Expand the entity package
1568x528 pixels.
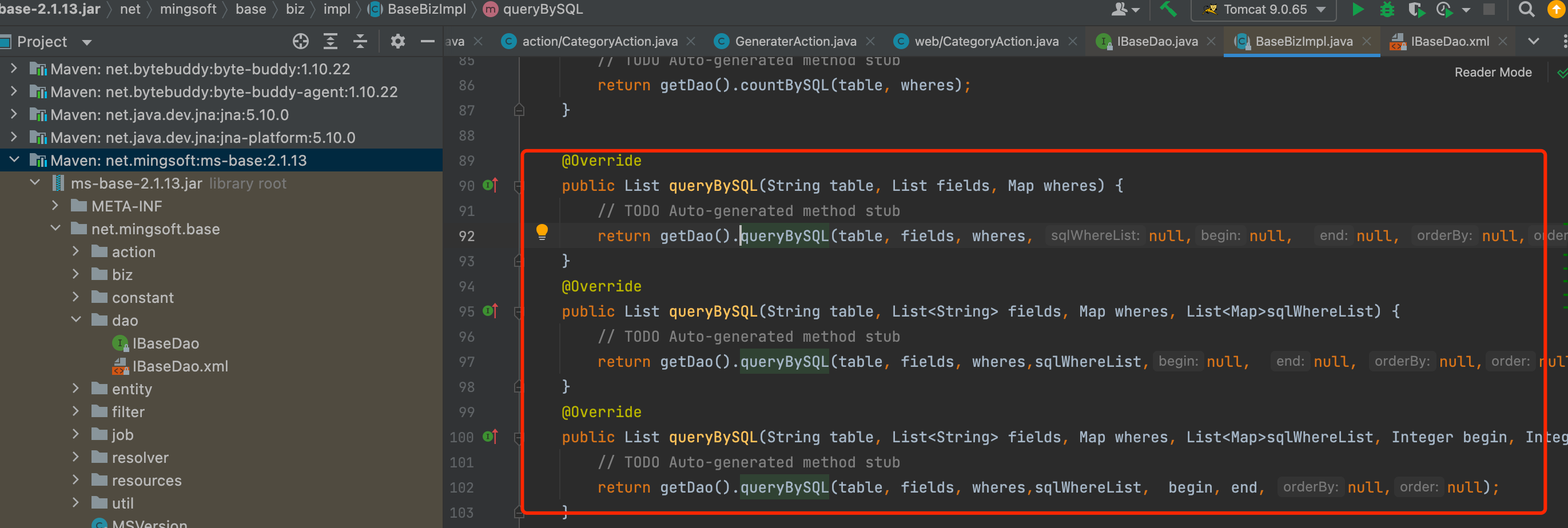[76, 388]
